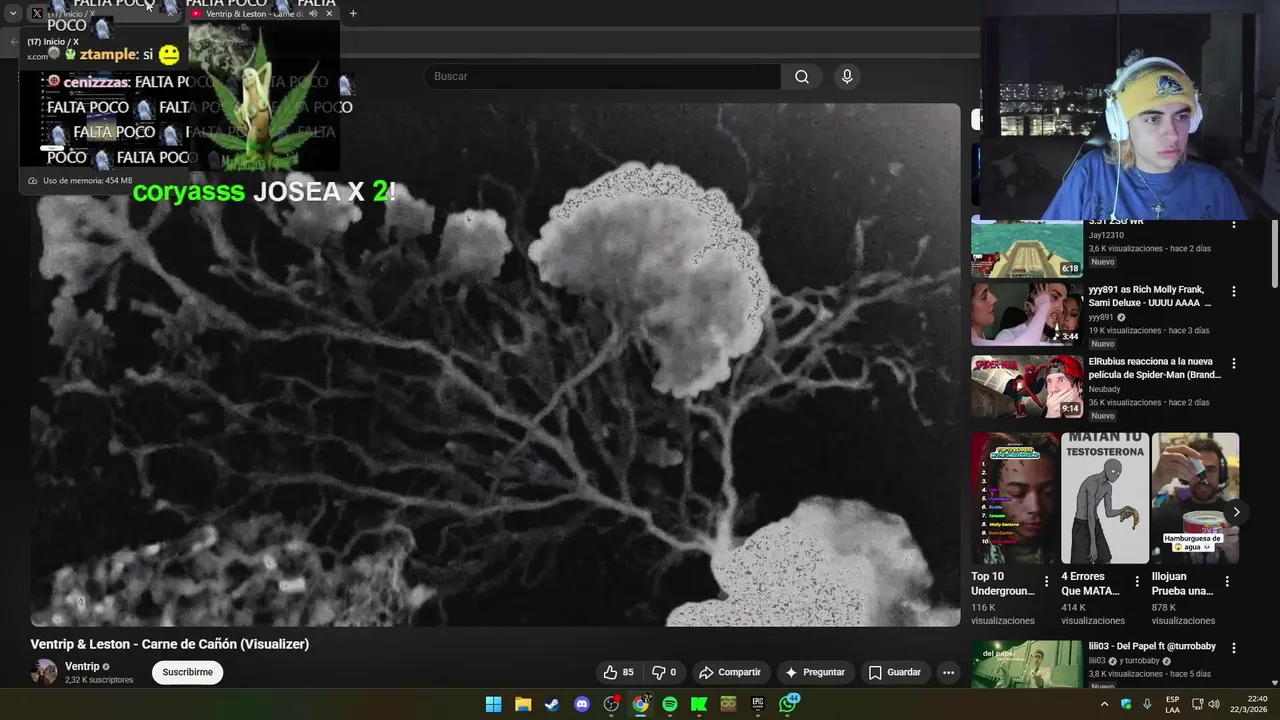Open the green Kick app in taskbar
The height and width of the screenshot is (720, 1280).
(699, 704)
